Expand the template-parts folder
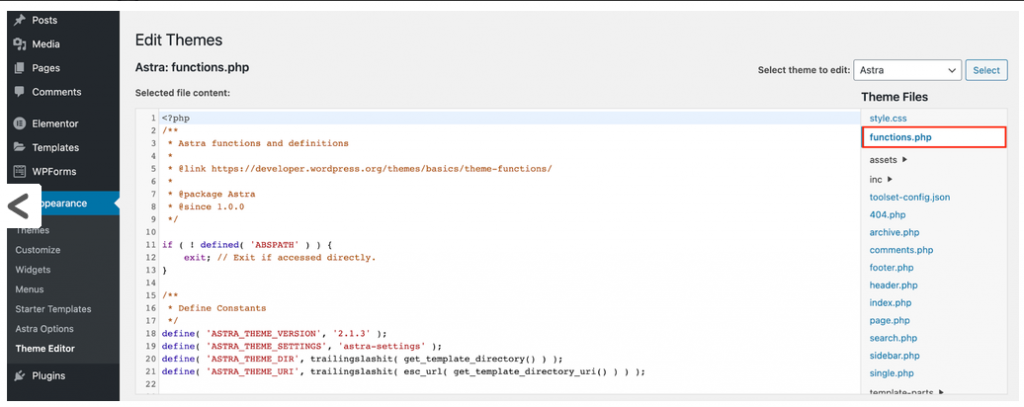Screen dimensions: 1024x407 (x=906, y=392)
